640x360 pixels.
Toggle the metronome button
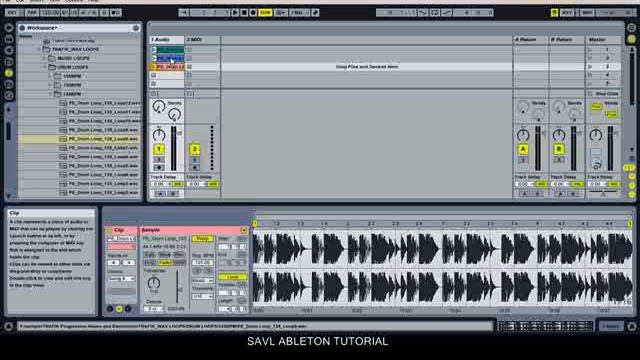(116, 13)
